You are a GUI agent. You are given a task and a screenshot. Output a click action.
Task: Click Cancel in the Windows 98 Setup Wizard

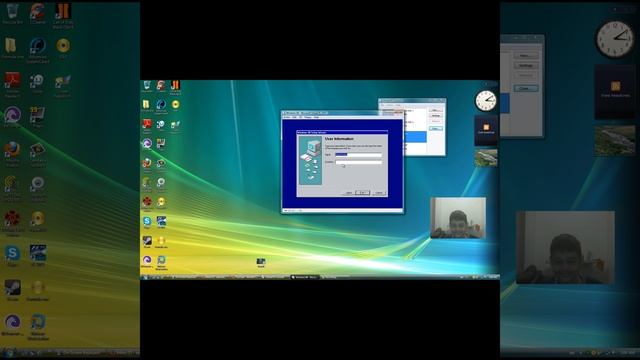[379, 193]
